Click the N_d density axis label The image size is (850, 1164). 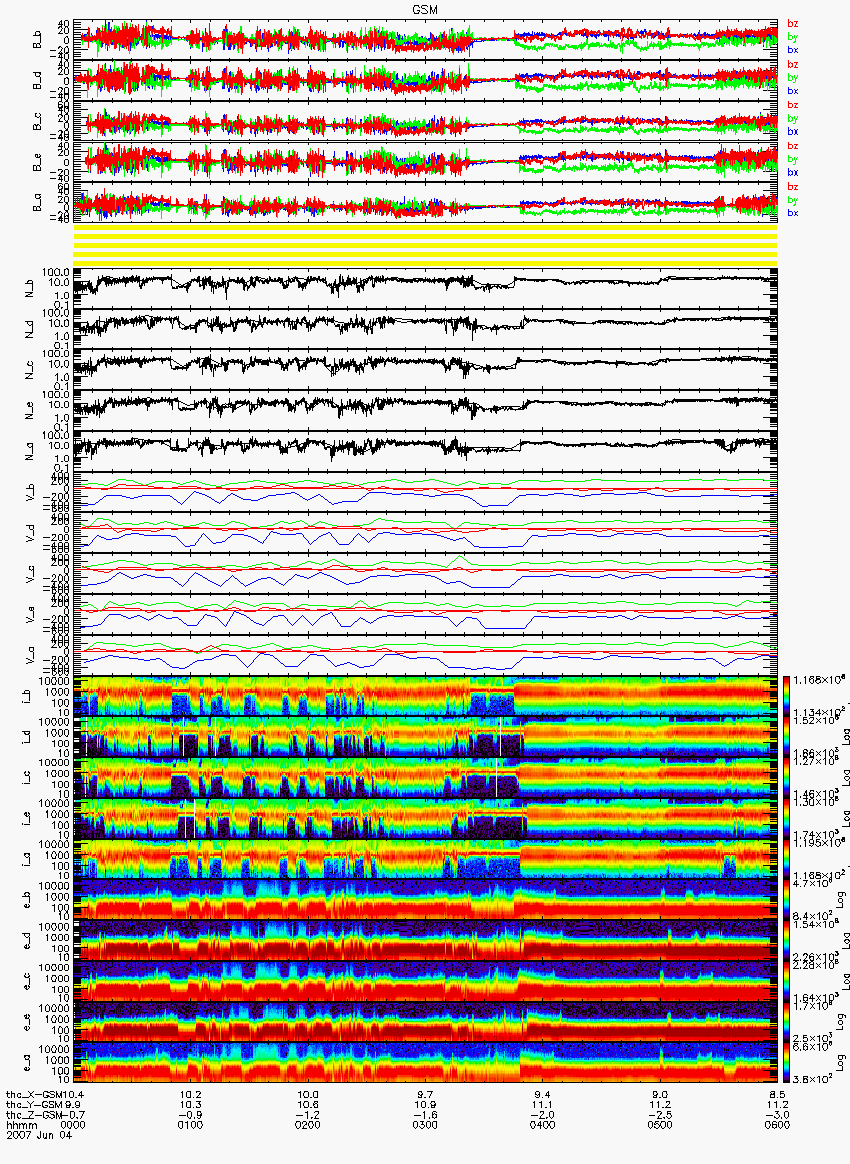[30, 330]
